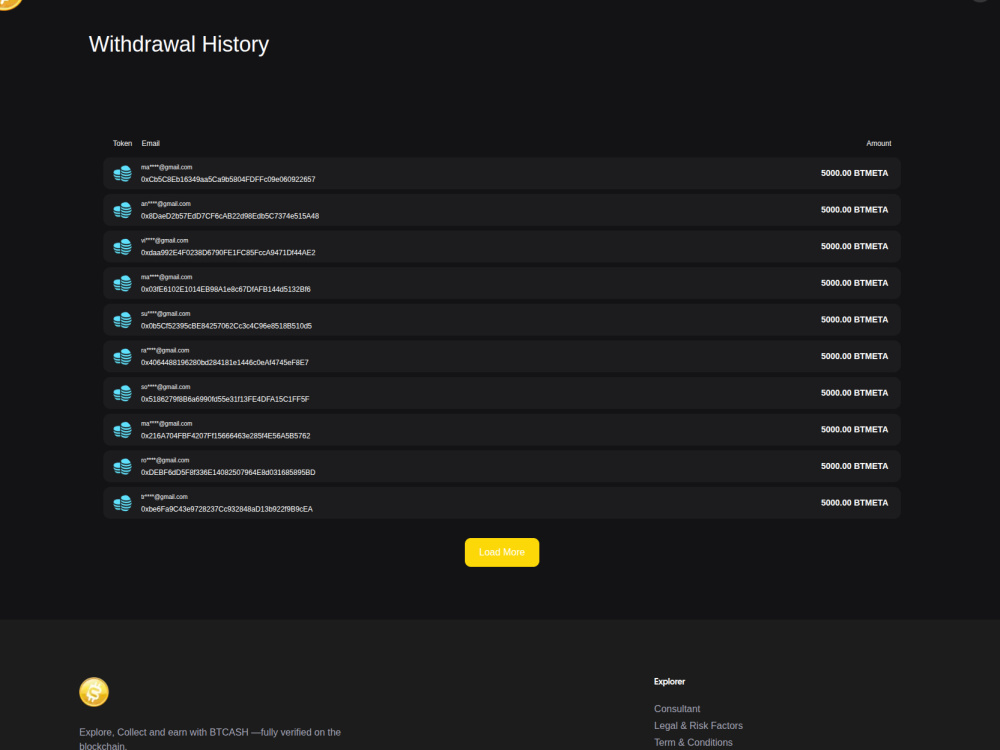Click ma****@gmail.com above address 0x216A704F
The height and width of the screenshot is (750, 1000).
pyautogui.click(x=166, y=424)
